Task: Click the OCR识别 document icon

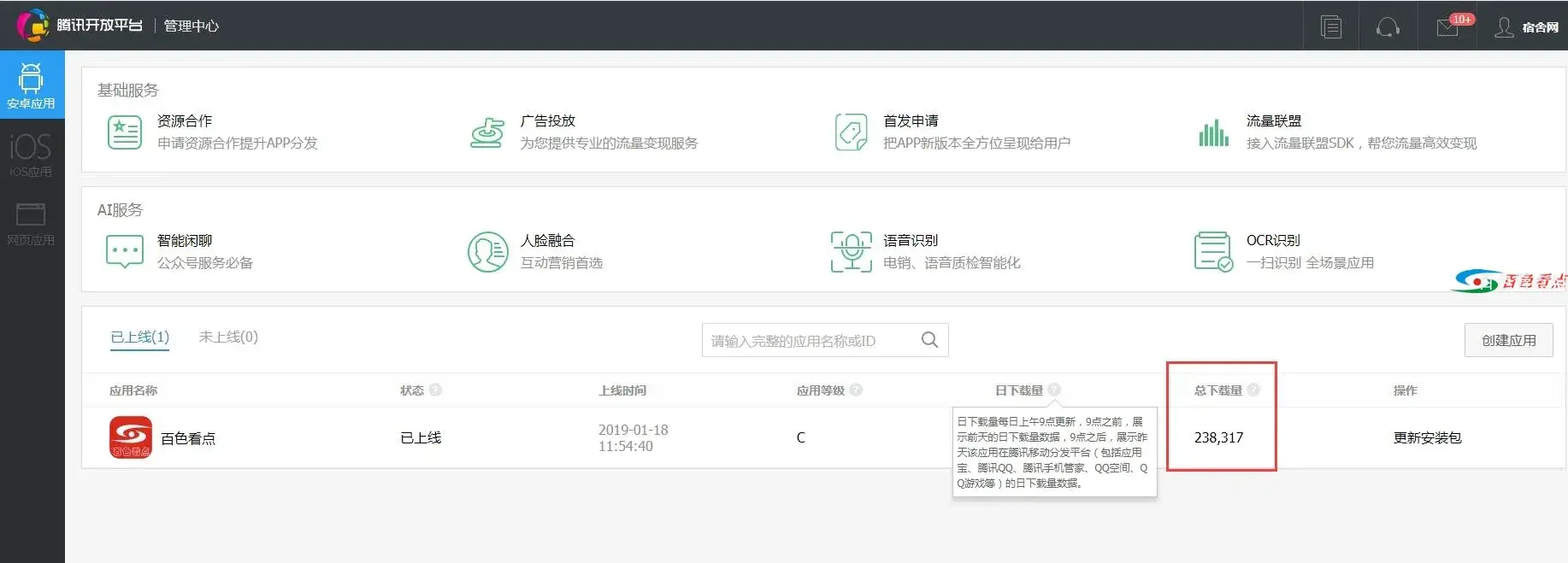Action: pos(1213,252)
